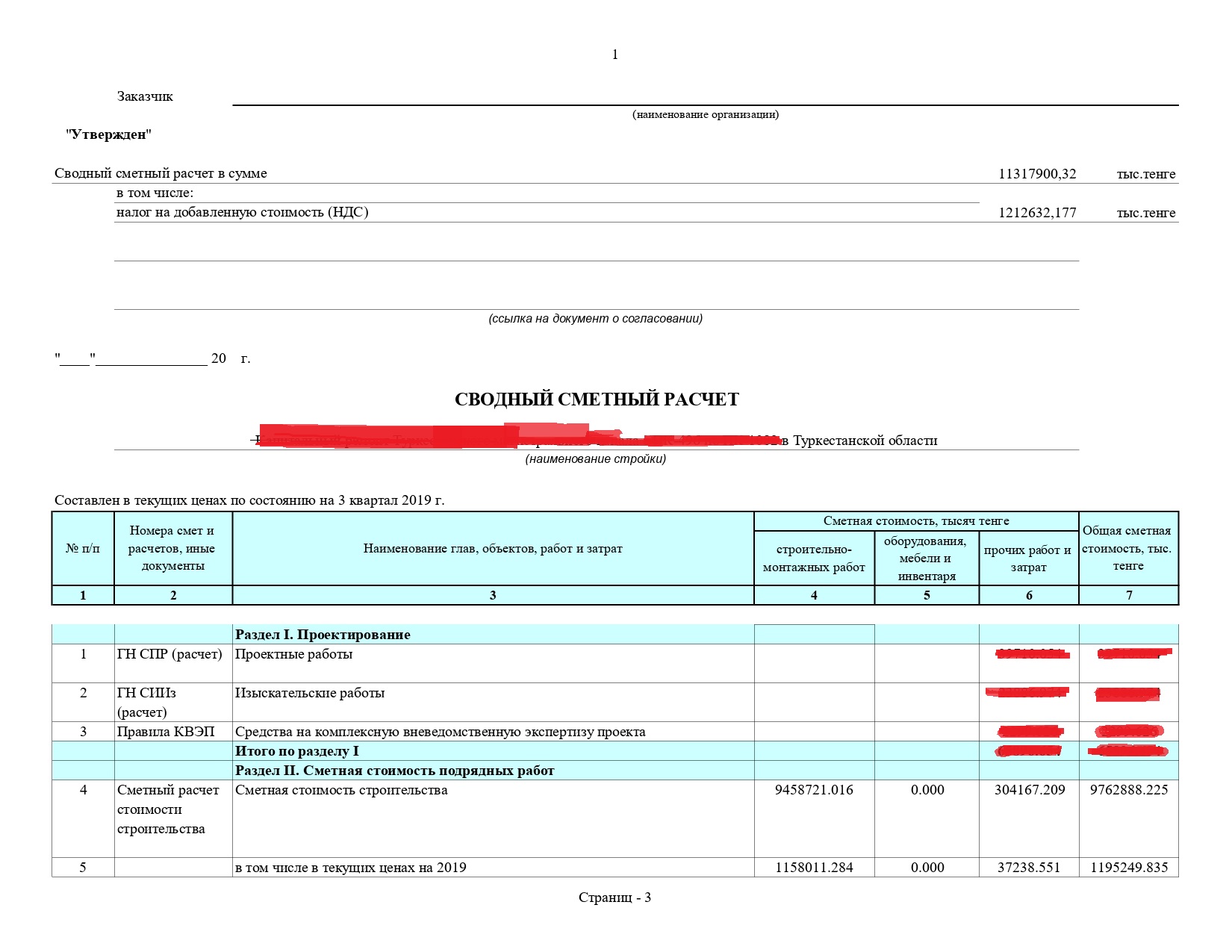
Task: Click row number 5 cell
Action: click(83, 868)
